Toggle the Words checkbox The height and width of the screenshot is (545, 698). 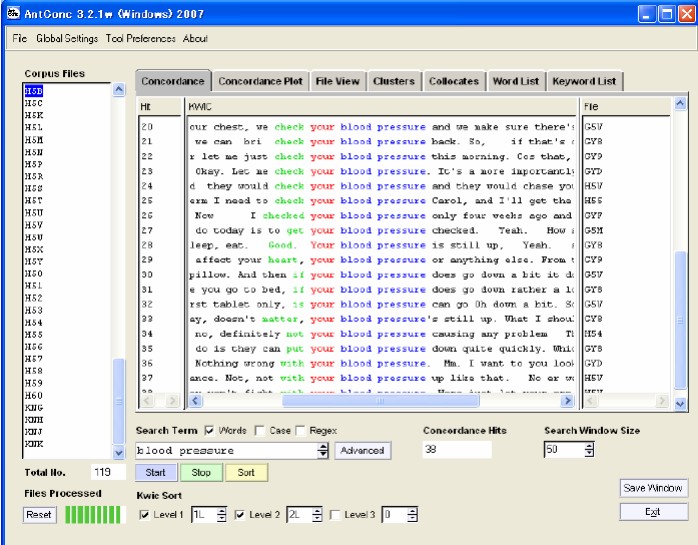(x=209, y=431)
